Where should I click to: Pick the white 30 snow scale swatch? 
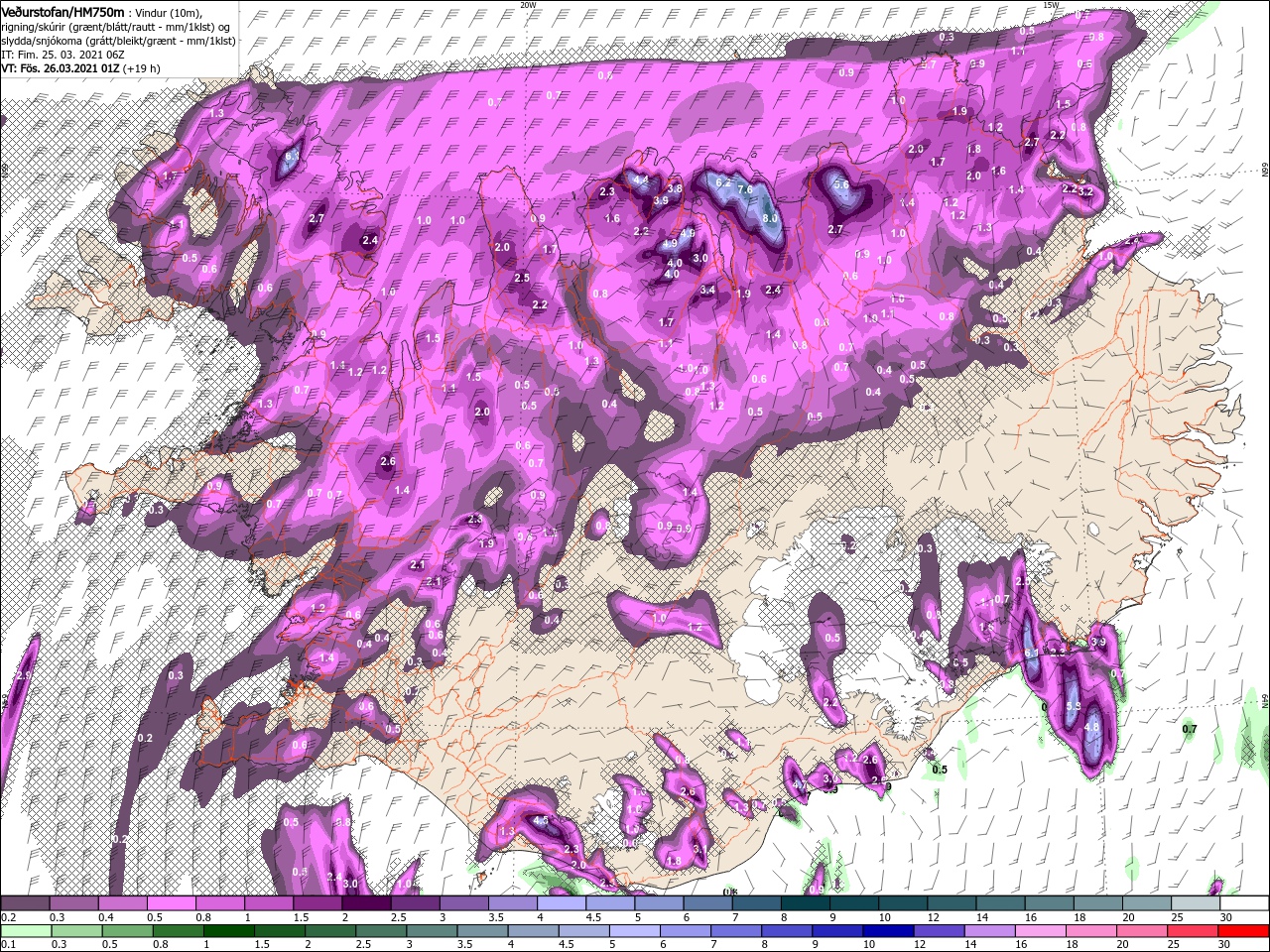tap(1244, 903)
